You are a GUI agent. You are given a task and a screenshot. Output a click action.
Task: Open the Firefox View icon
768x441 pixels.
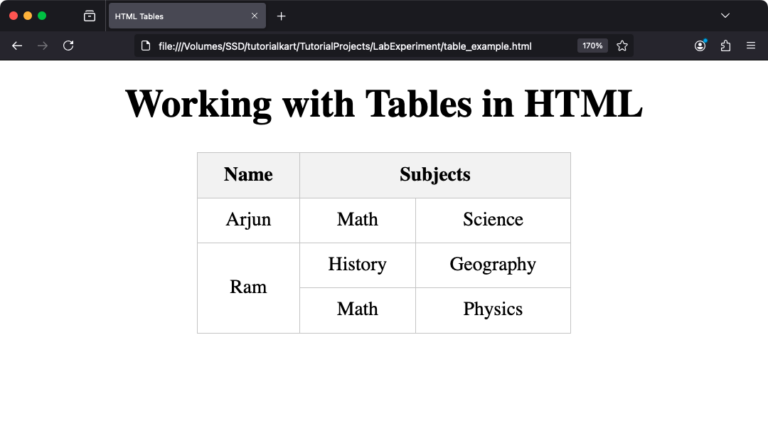(x=90, y=16)
